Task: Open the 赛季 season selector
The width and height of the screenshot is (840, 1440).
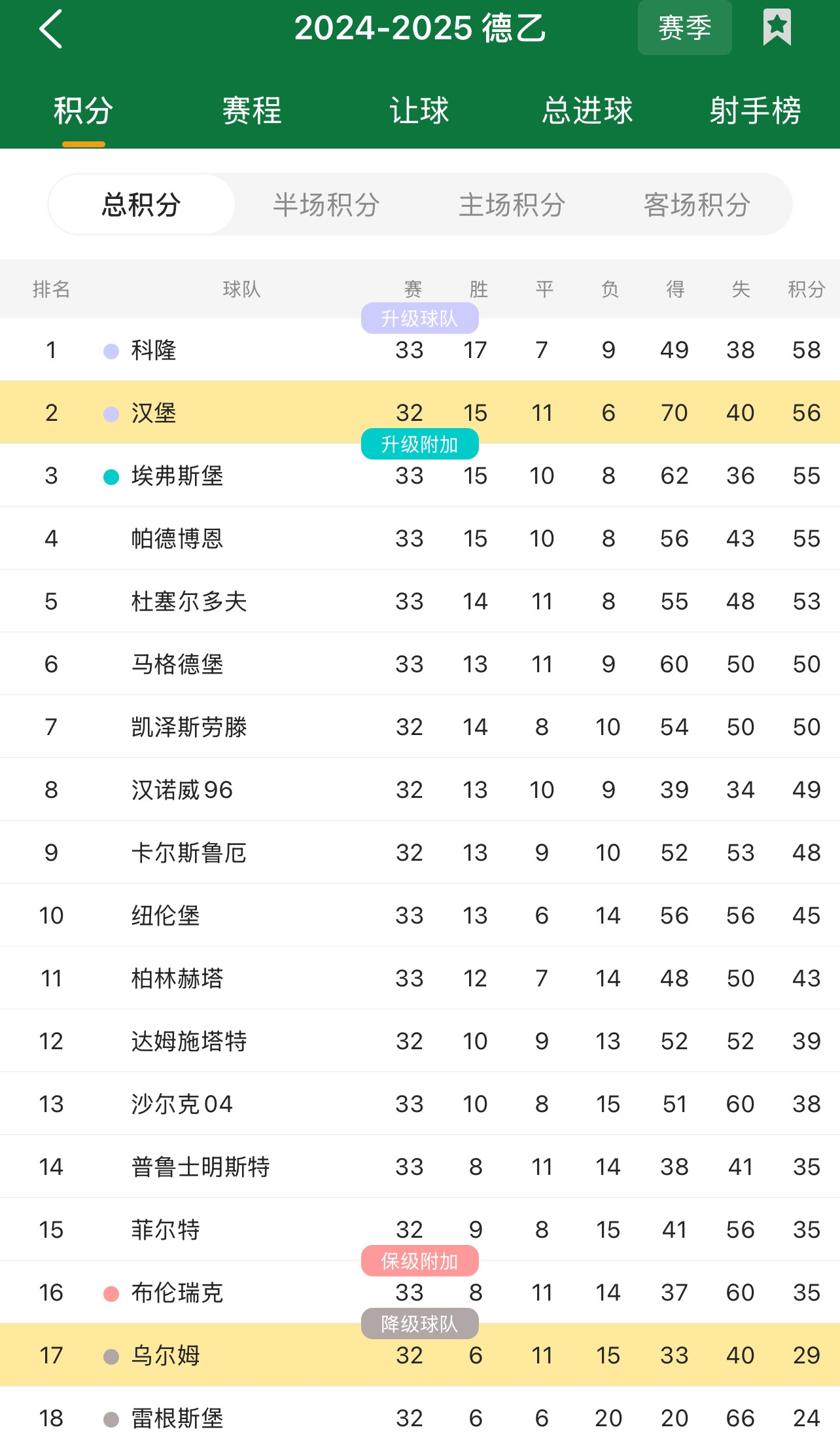Action: point(684,27)
